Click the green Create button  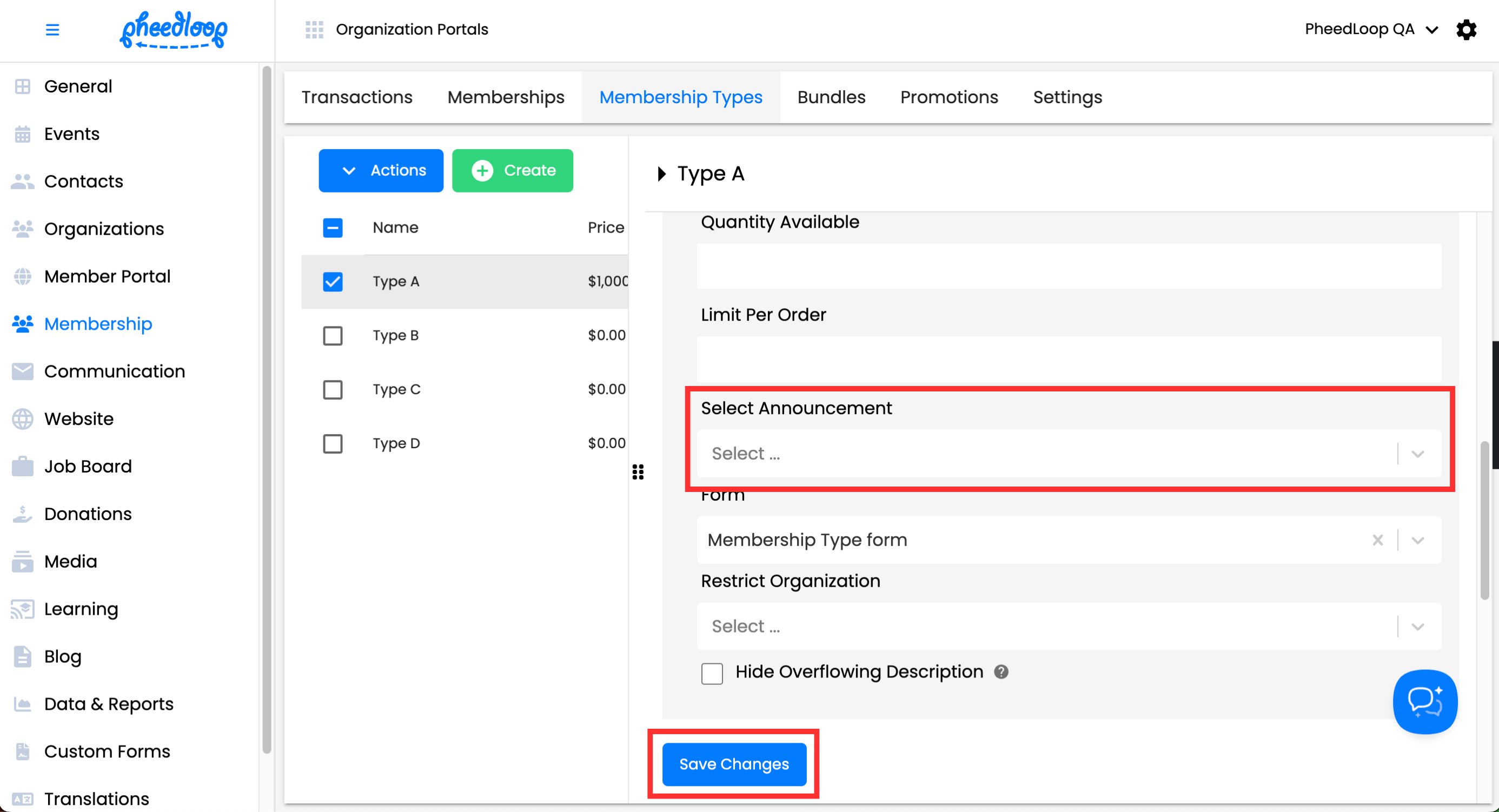pos(512,170)
